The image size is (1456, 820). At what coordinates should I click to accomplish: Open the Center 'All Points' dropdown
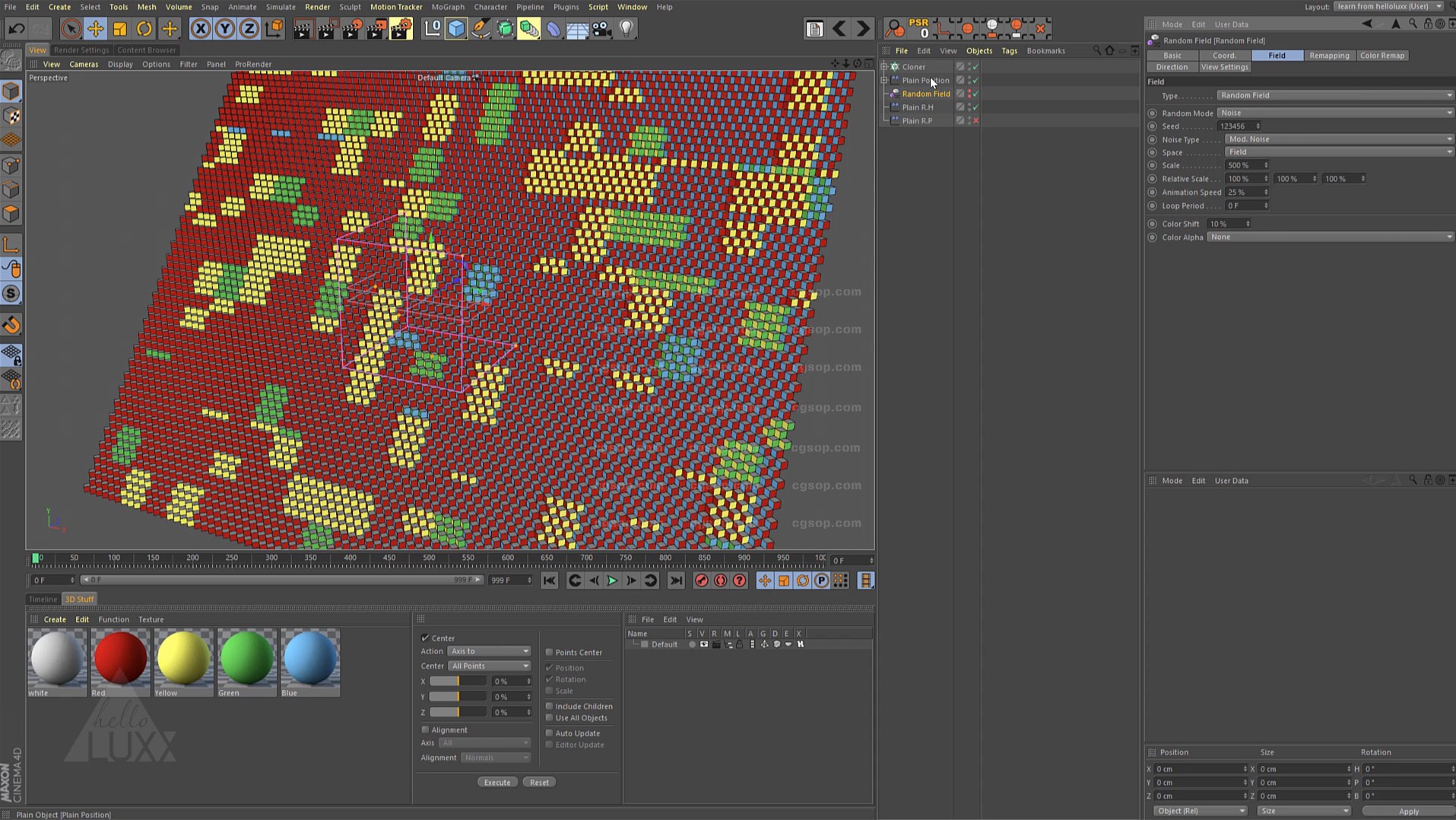[489, 666]
